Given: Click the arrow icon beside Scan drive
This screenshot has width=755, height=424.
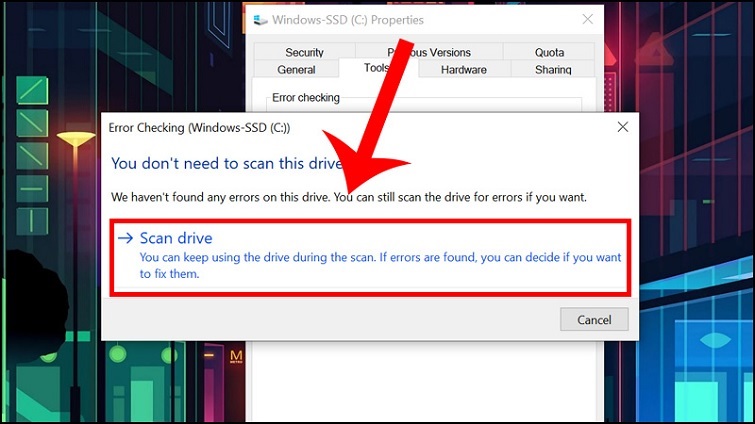Looking at the screenshot, I should tap(125, 238).
